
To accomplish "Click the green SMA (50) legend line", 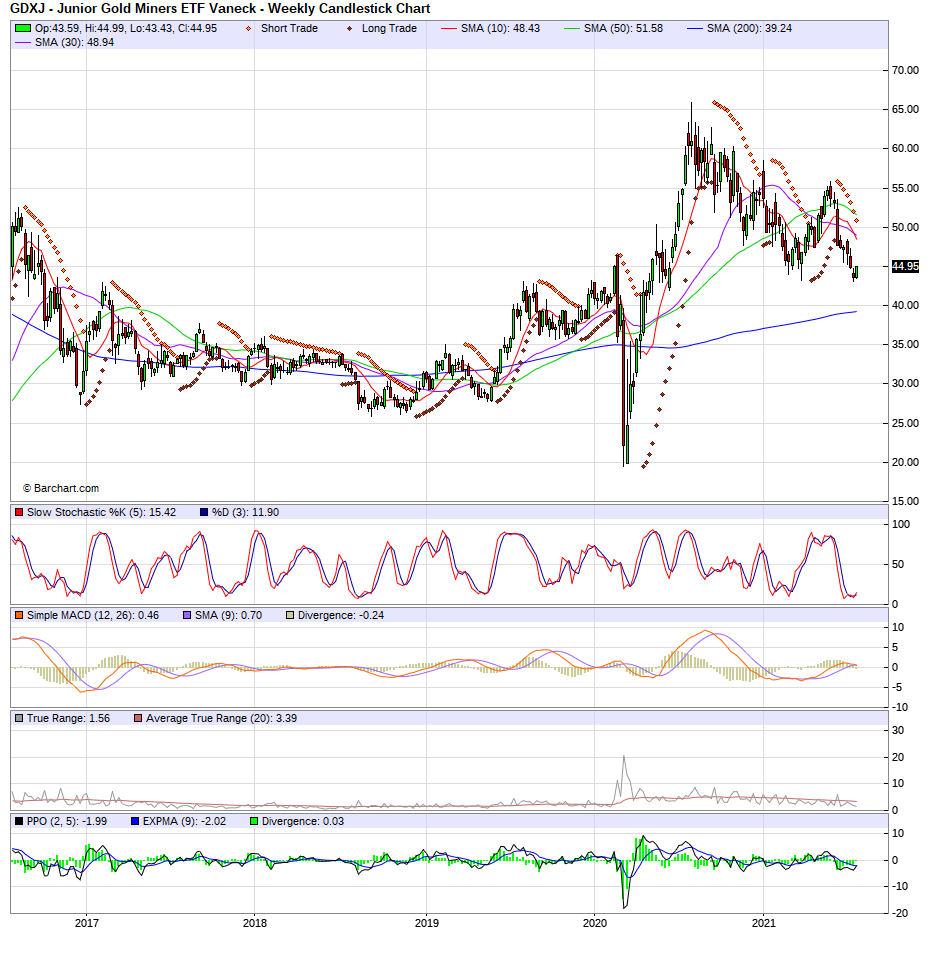I will point(572,29).
